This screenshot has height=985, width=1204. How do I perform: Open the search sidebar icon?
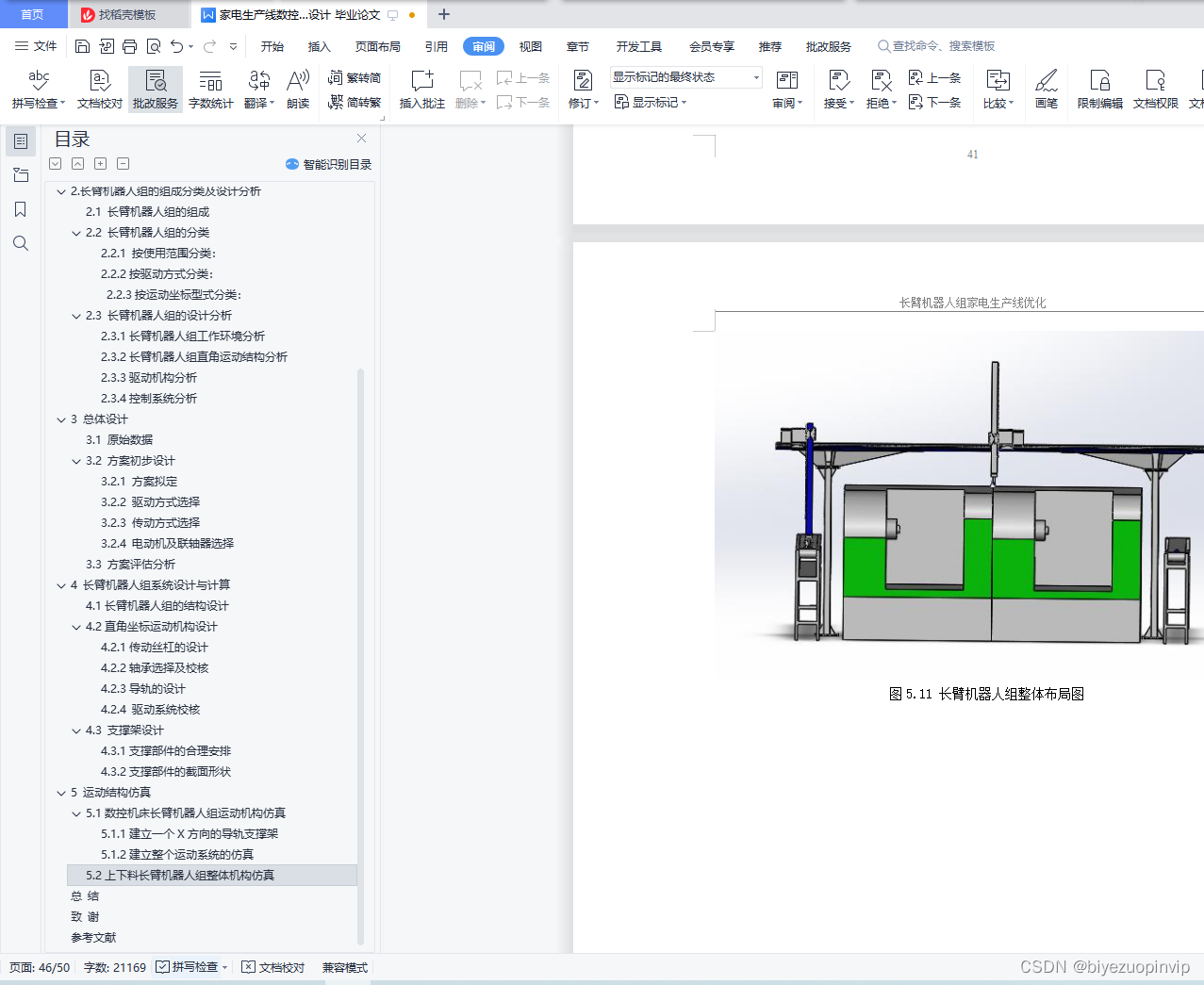(21, 243)
